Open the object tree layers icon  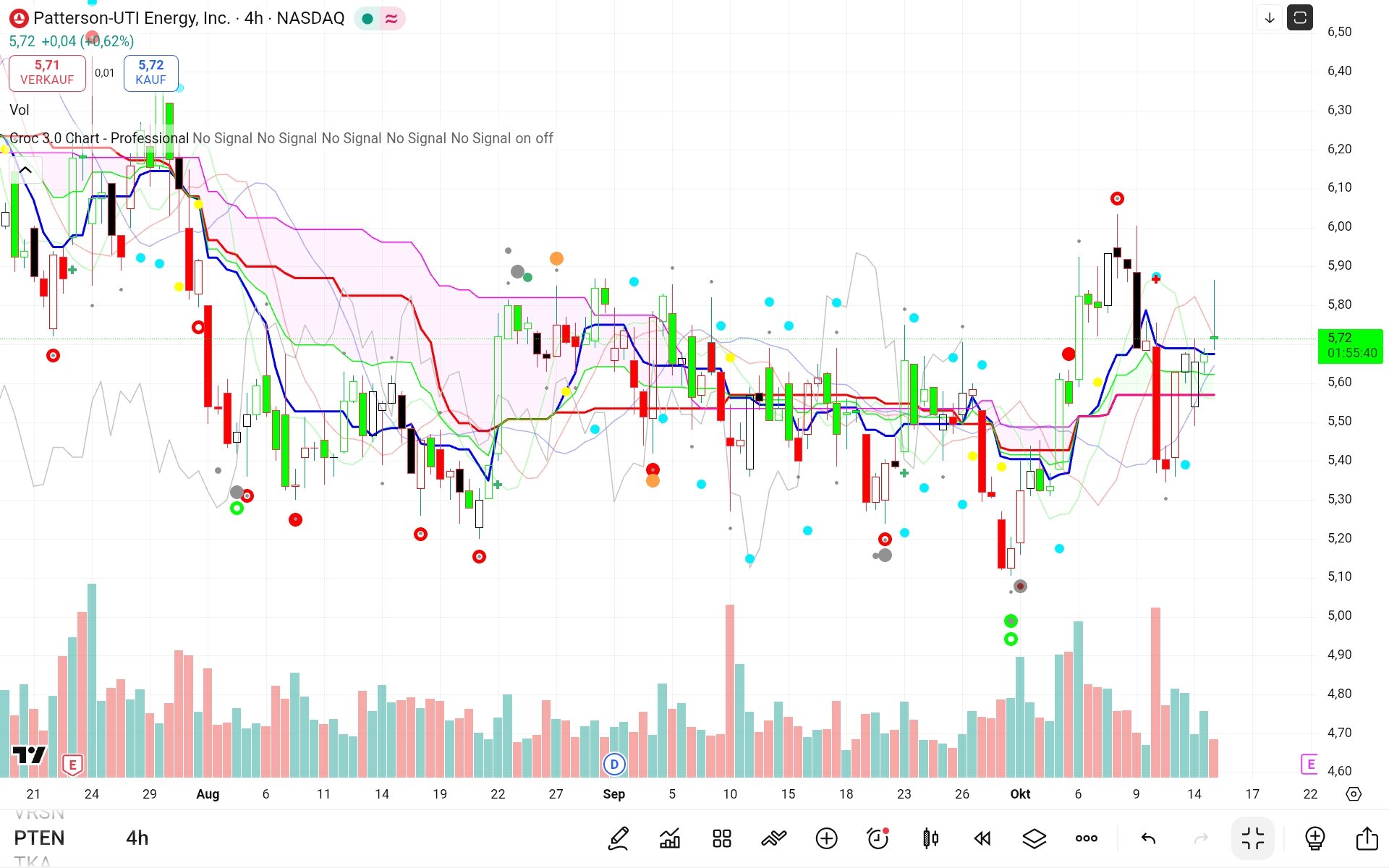[x=1034, y=838]
